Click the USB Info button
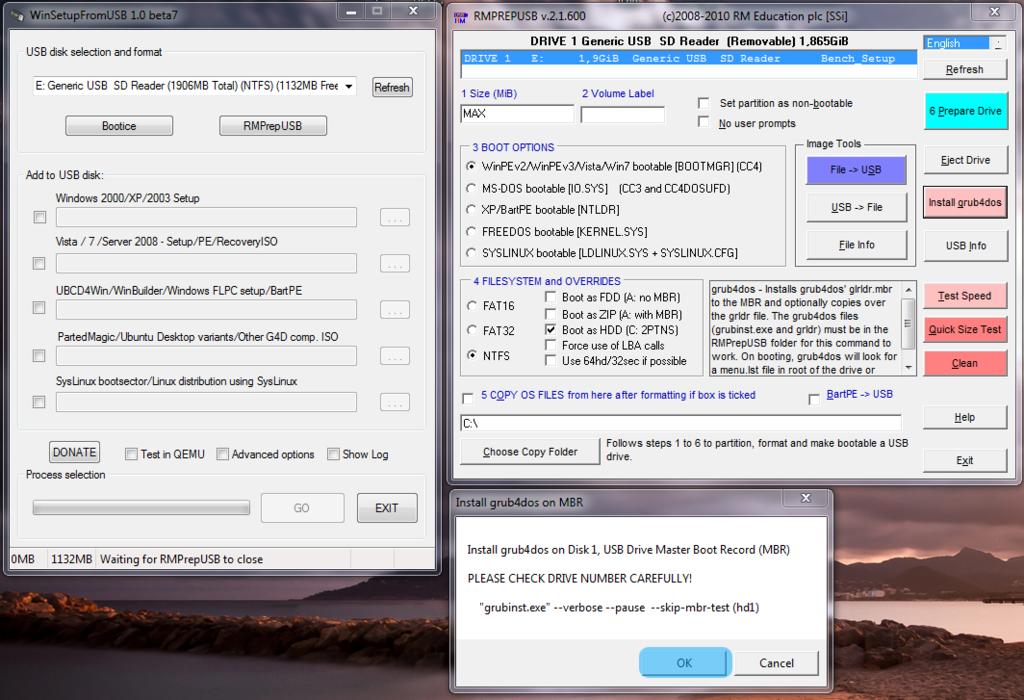This screenshot has width=1024, height=700. [x=965, y=246]
